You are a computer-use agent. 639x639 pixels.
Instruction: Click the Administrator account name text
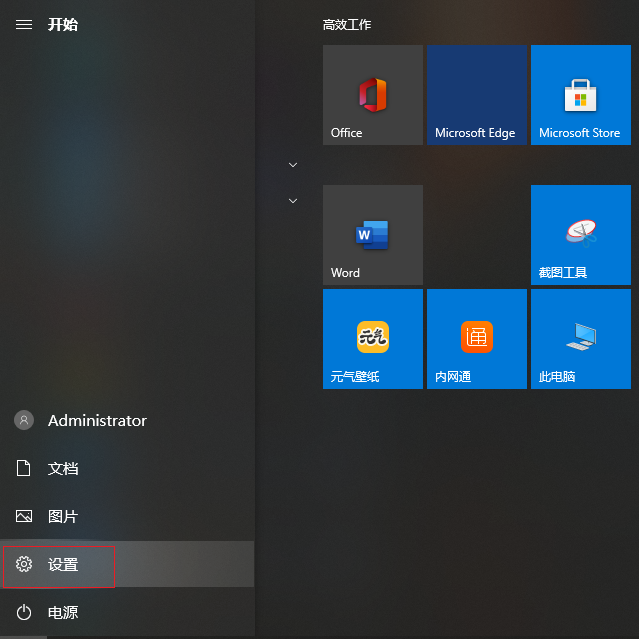pos(97,421)
